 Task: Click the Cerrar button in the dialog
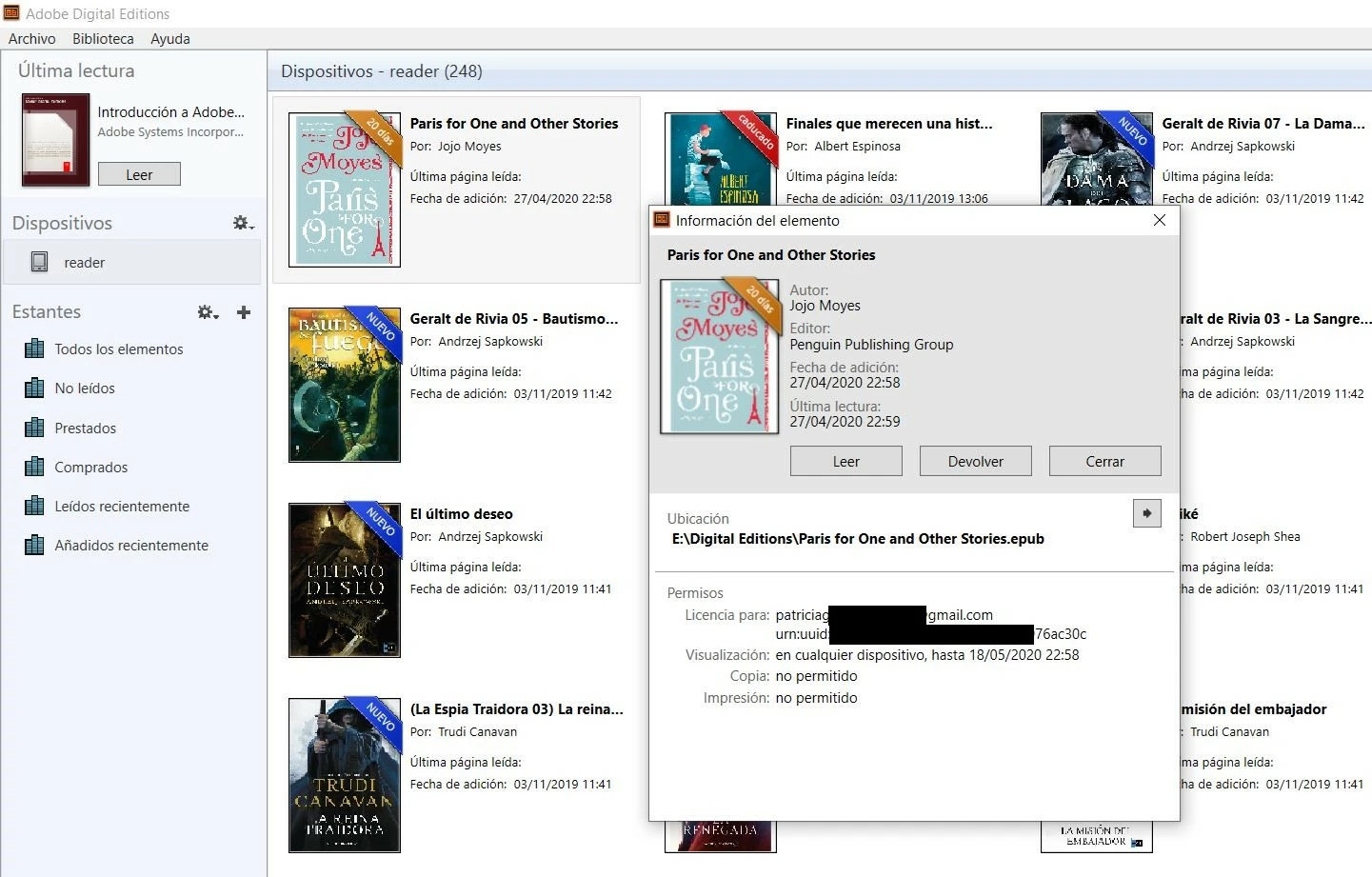click(1105, 461)
